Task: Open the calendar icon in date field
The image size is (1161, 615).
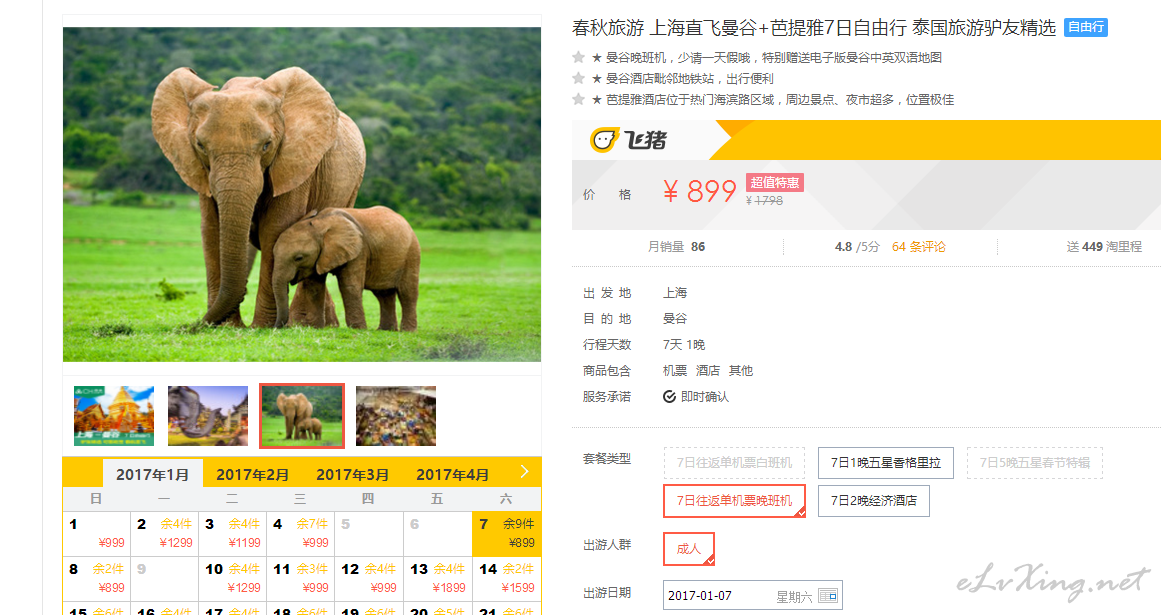Action: tap(828, 596)
